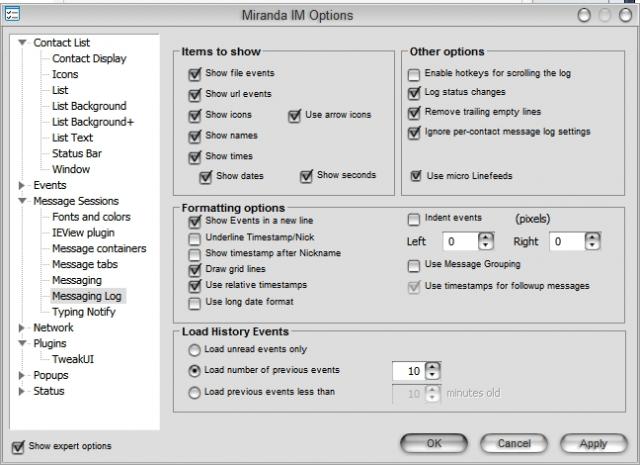640x465 pixels.
Task: Toggle Show url events checkbox
Action: pos(195,95)
